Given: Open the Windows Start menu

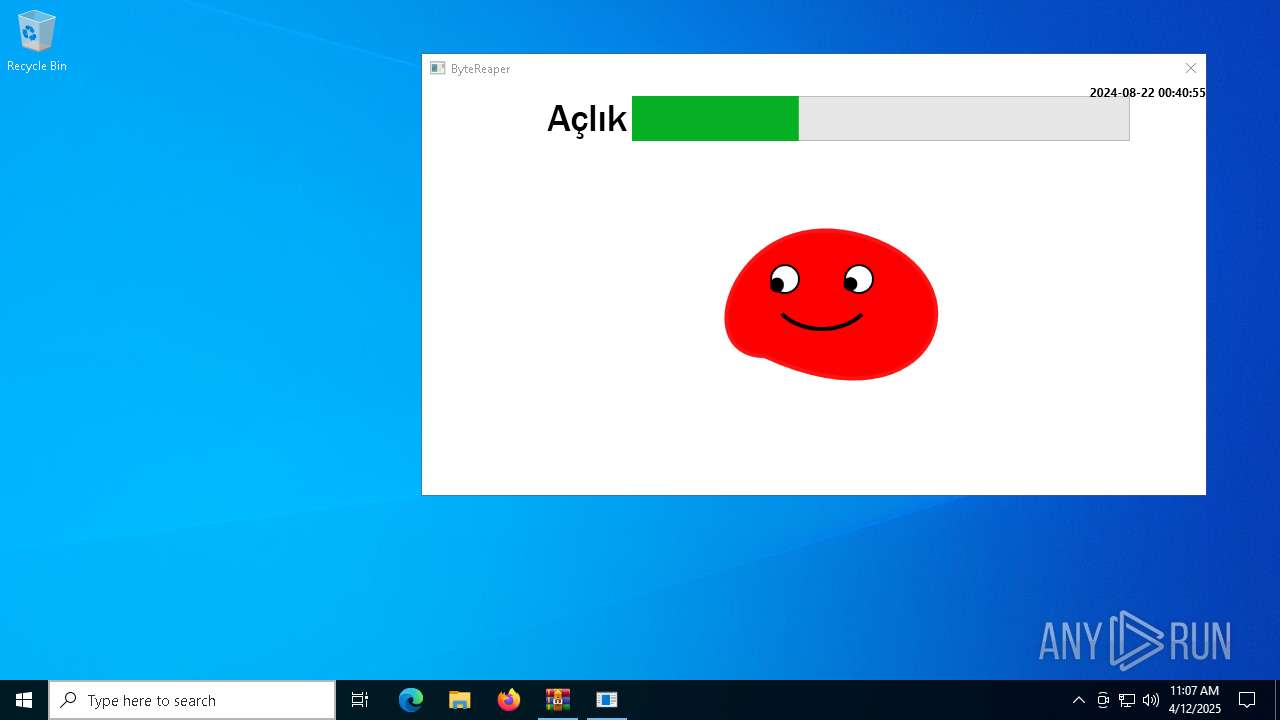Looking at the screenshot, I should coord(24,700).
